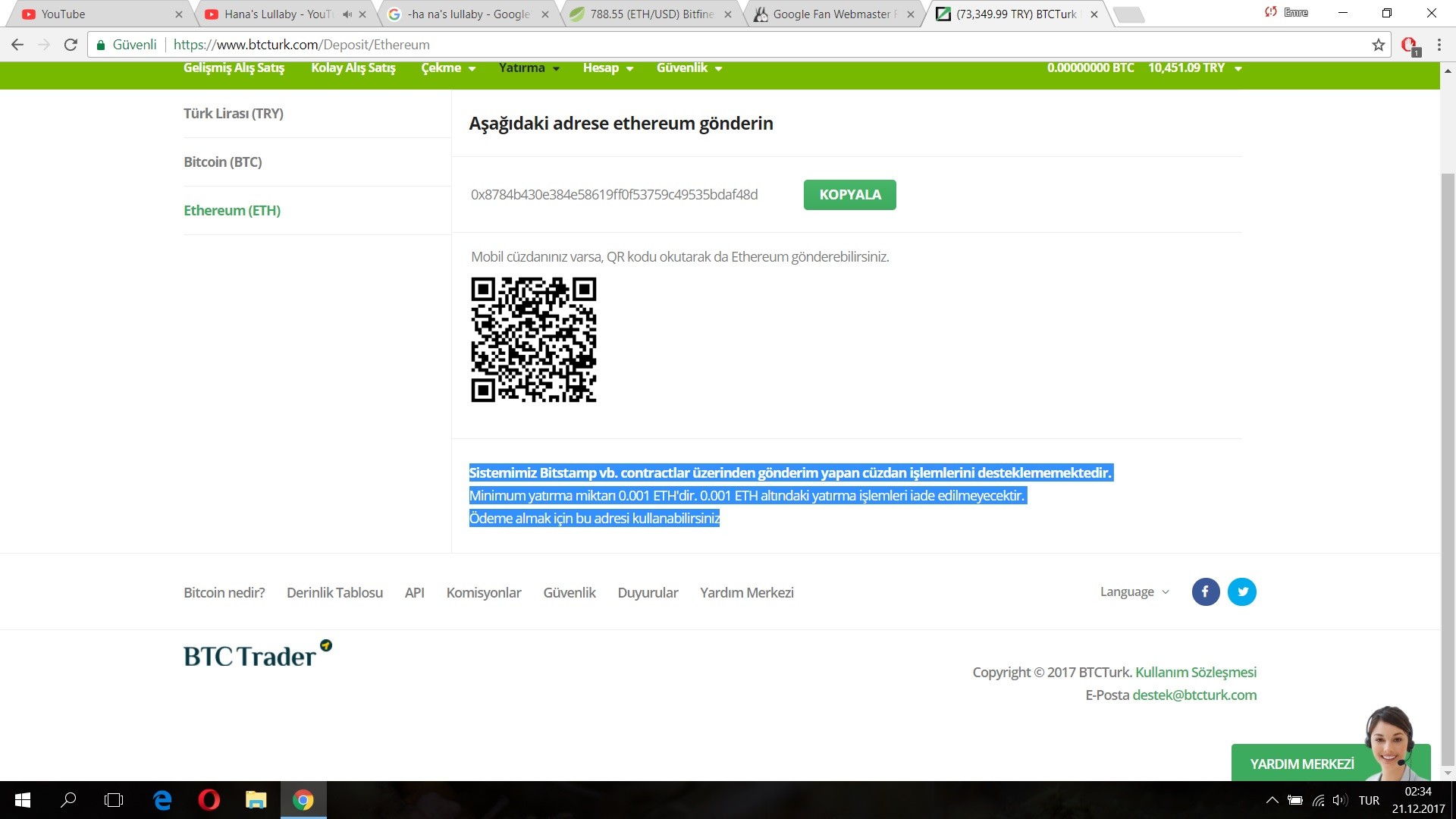Open Windows taskbar search
This screenshot has width=1456, height=819.
68,800
